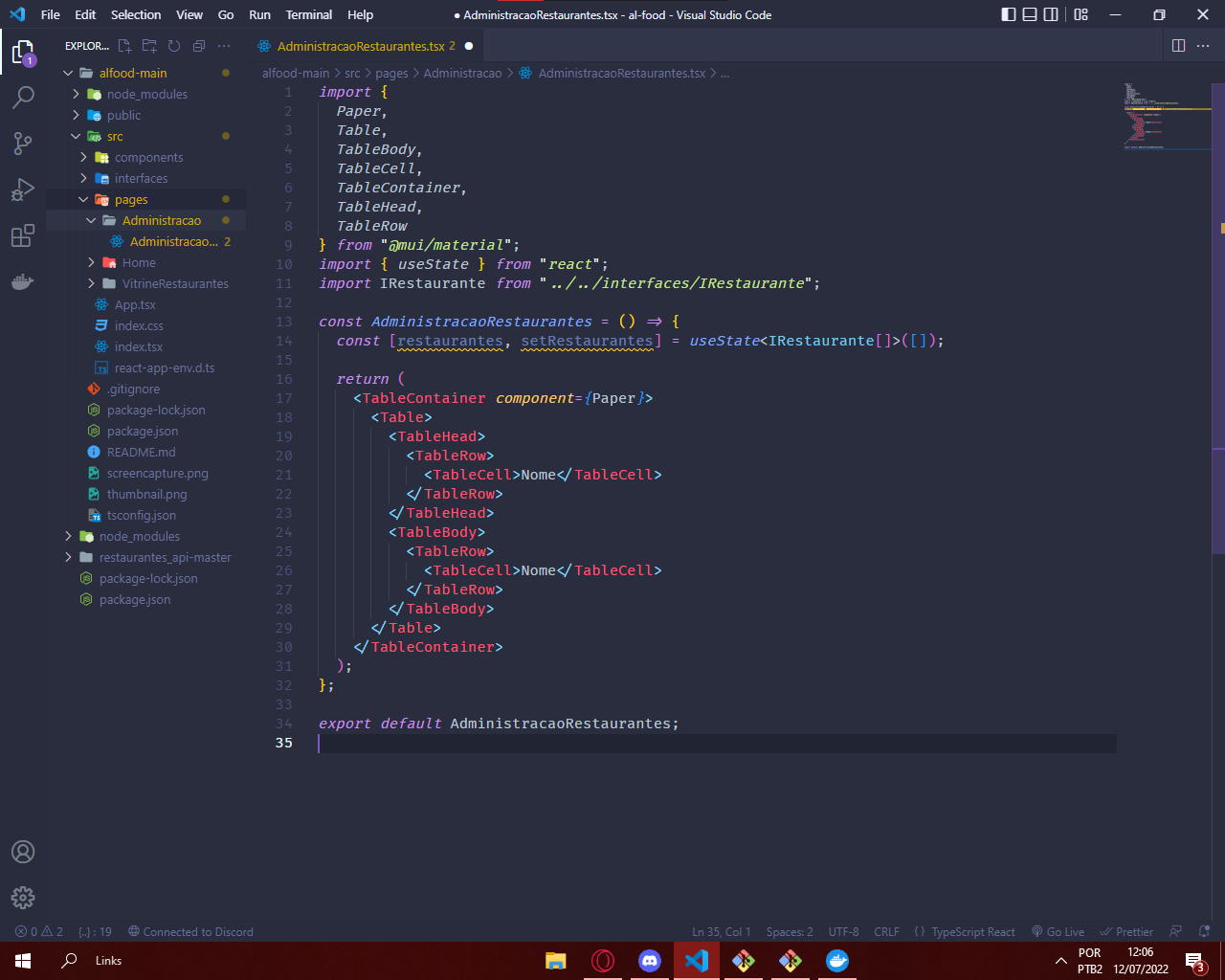This screenshot has height=980, width=1225.
Task: Click Prettier in the status bar
Action: [1126, 931]
